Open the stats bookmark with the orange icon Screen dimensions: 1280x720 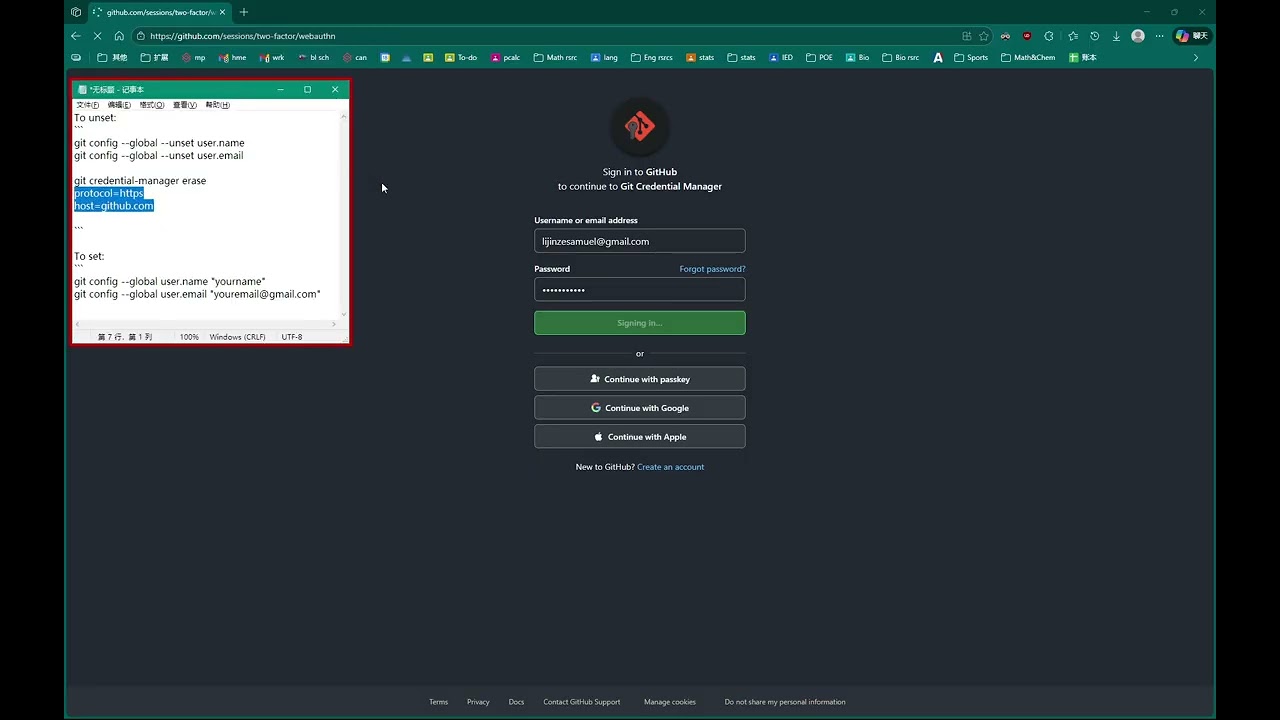(x=700, y=58)
